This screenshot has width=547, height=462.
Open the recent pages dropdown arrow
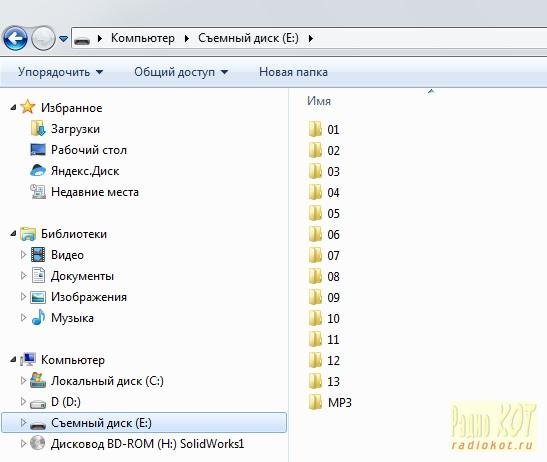[63, 38]
